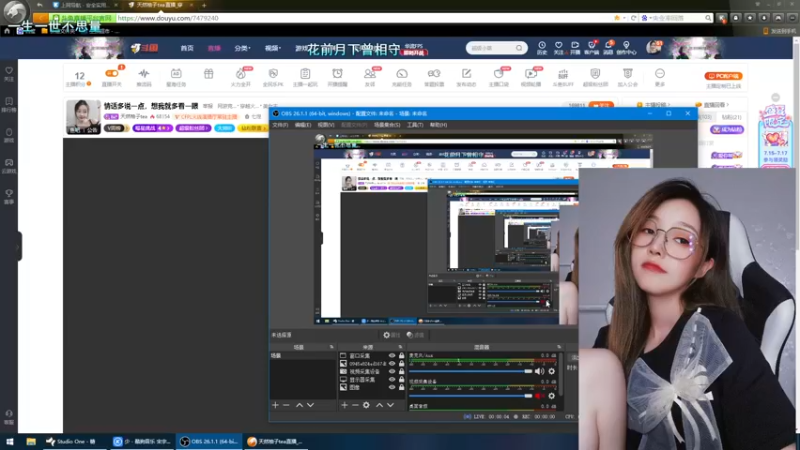
Task: Expand the 分类 dropdown in Douyu navigation
Action: click(x=242, y=48)
